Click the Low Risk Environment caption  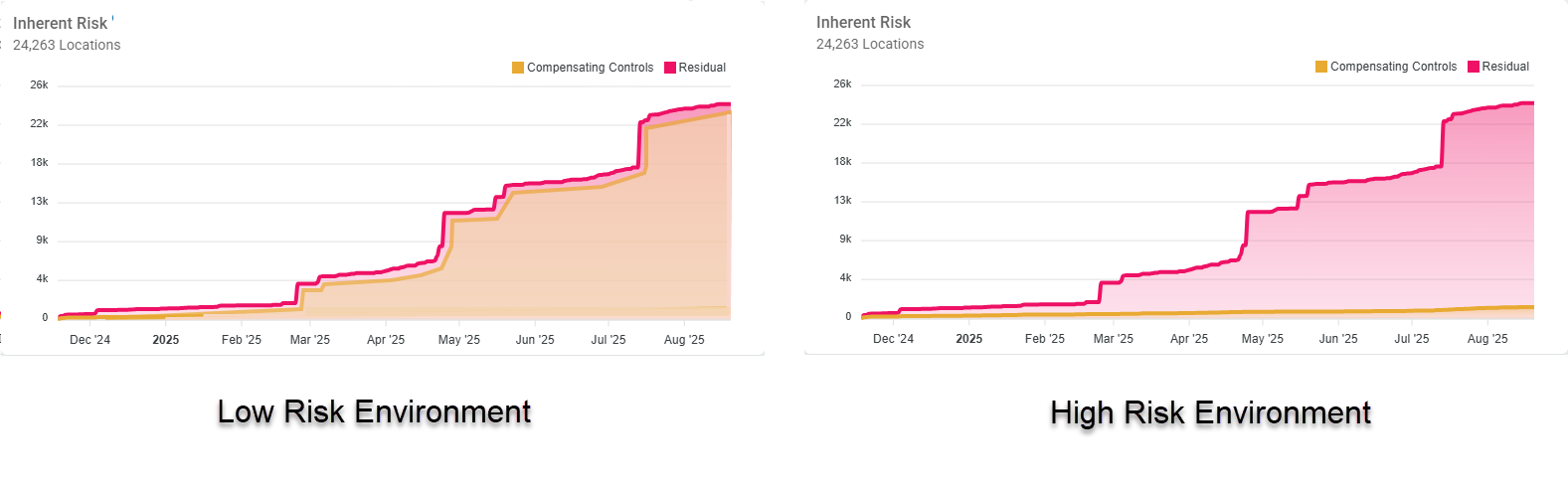coord(374,411)
